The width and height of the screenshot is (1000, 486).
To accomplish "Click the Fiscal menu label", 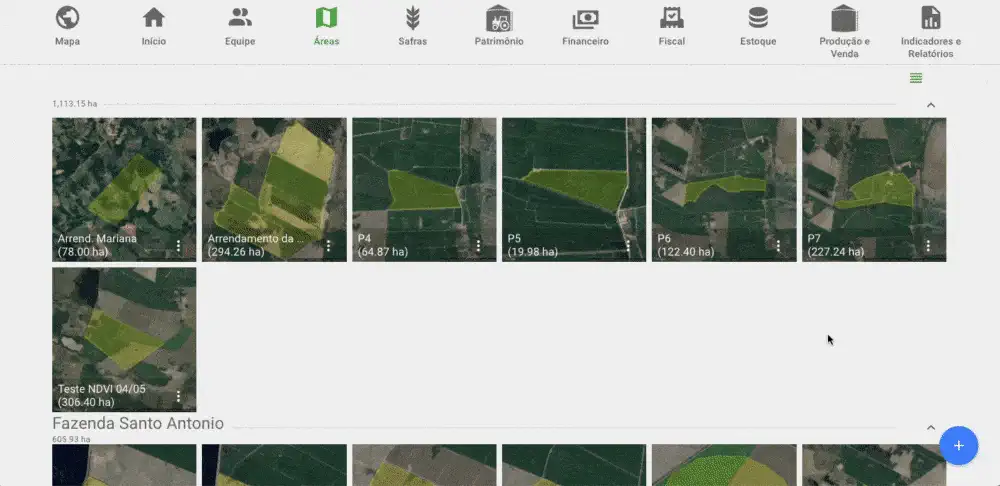I will coord(672,41).
